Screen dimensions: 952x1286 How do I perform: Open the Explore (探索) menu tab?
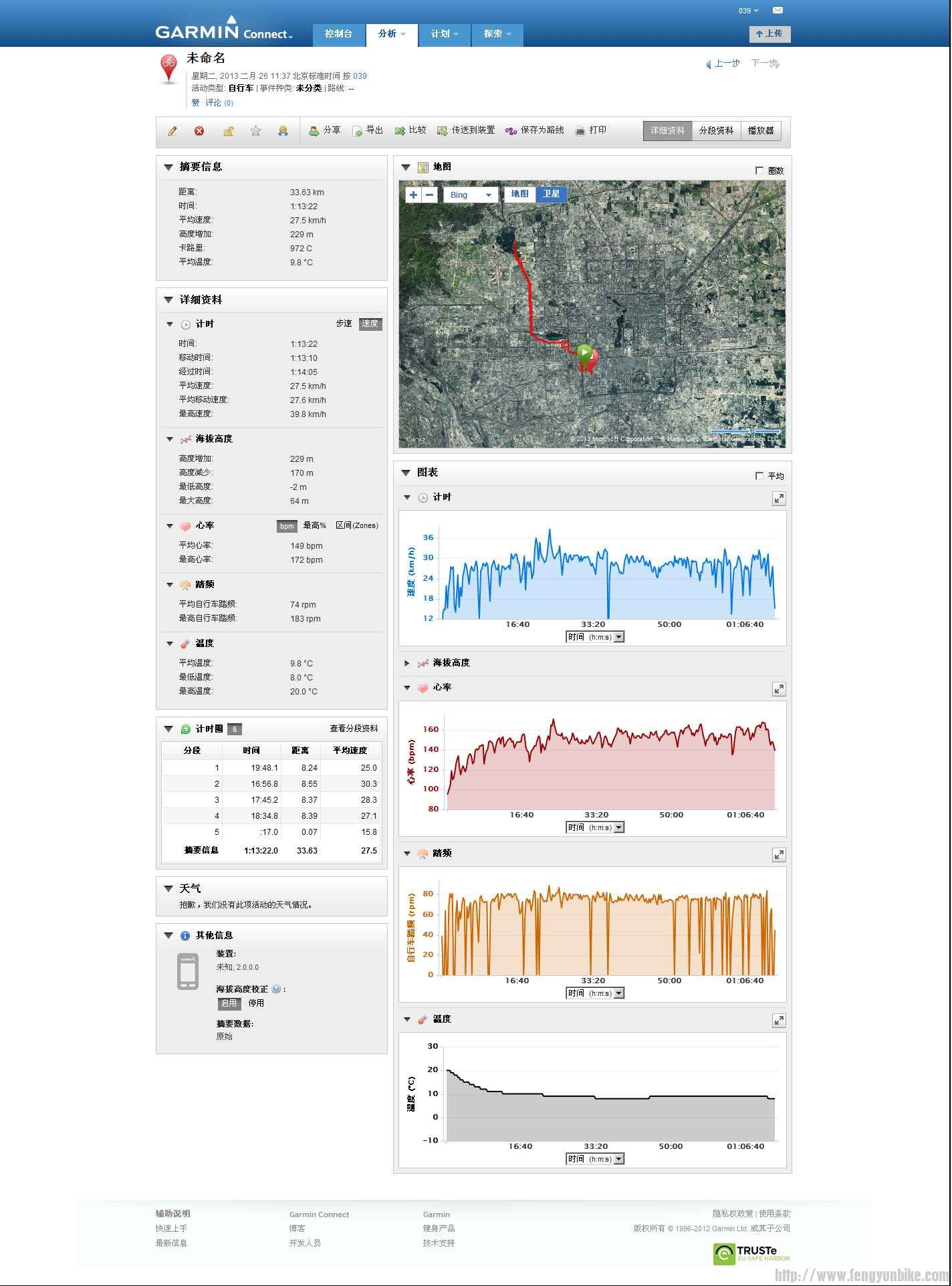coord(497,34)
